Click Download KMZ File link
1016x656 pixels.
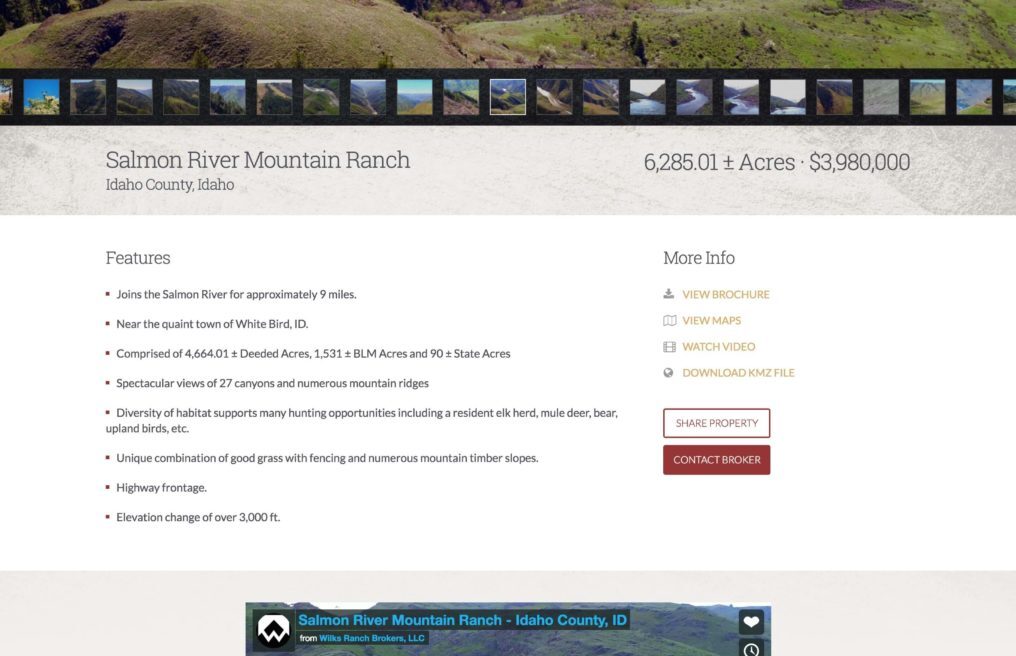(738, 373)
